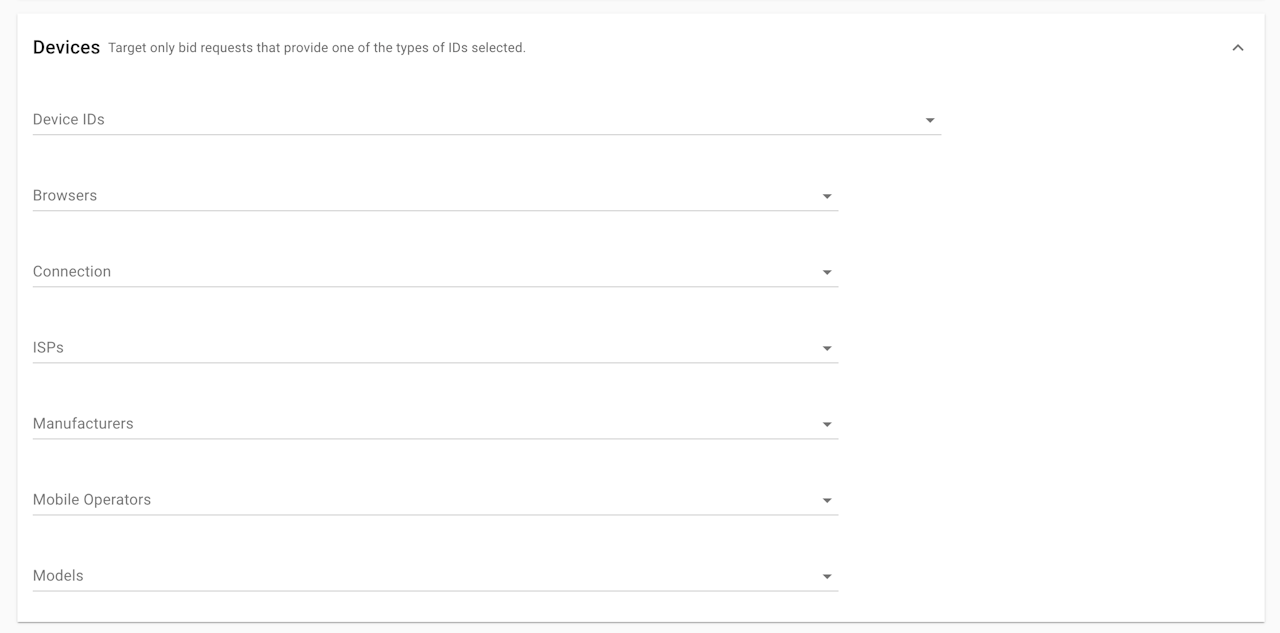Click the Mobile Operators dropdown arrow

click(x=827, y=500)
